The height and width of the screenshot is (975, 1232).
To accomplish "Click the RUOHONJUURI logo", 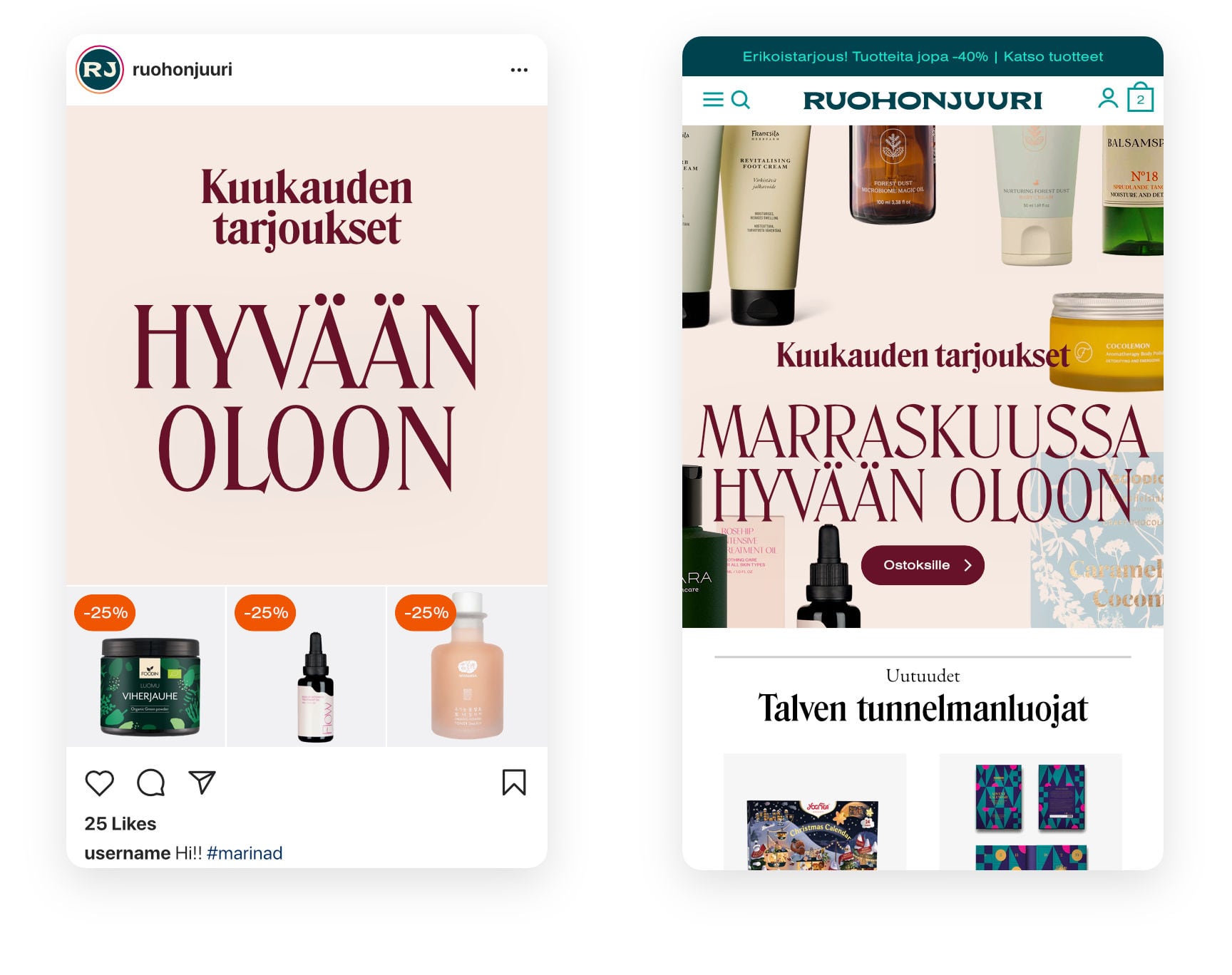I will click(923, 100).
